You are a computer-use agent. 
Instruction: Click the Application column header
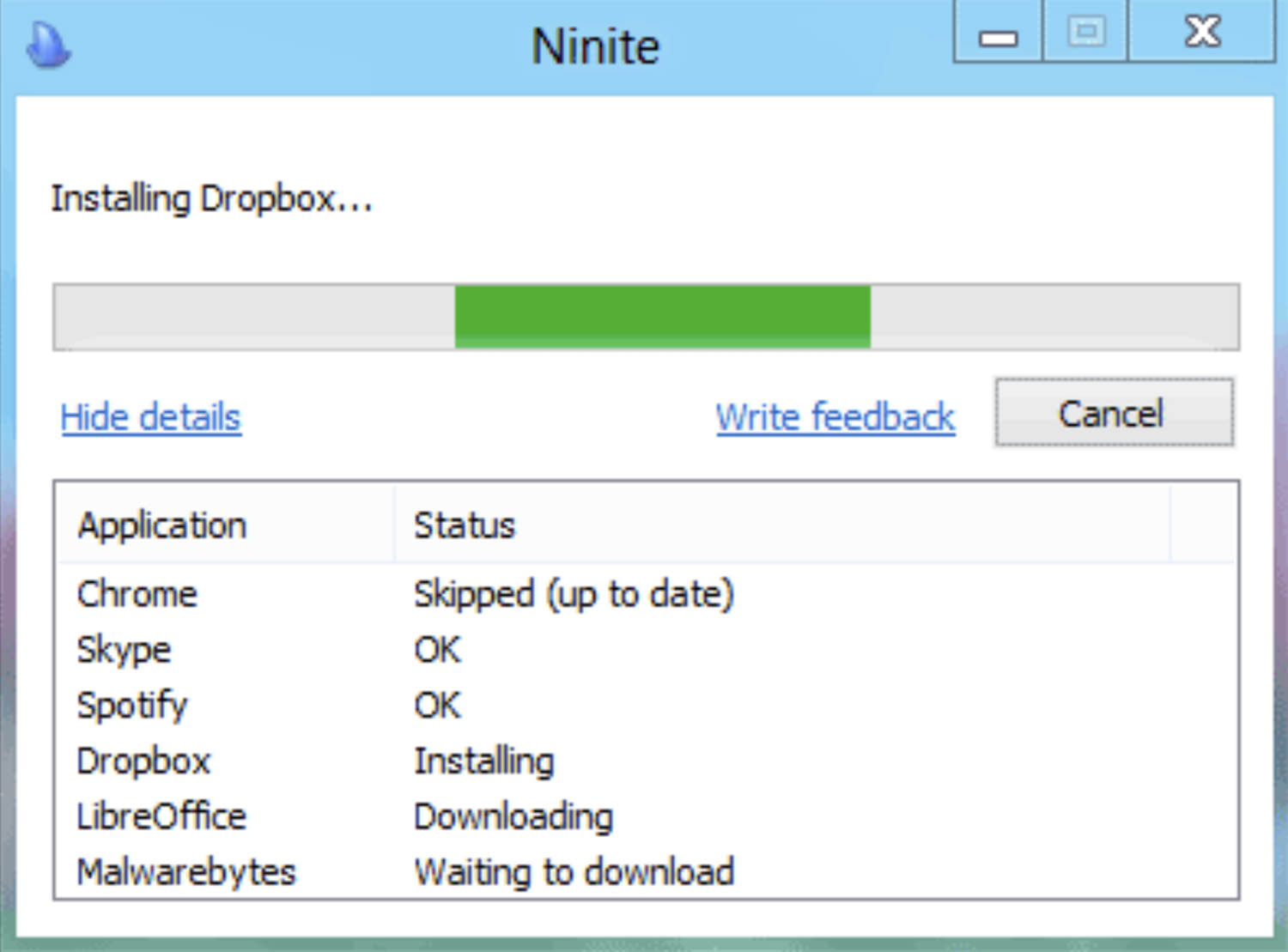point(227,525)
